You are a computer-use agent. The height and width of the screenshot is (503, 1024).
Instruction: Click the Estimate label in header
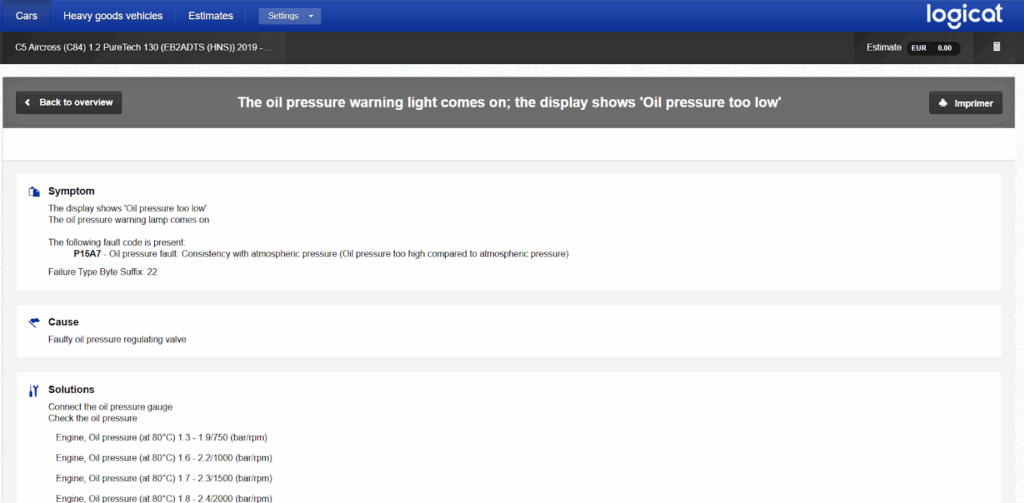(x=883, y=47)
